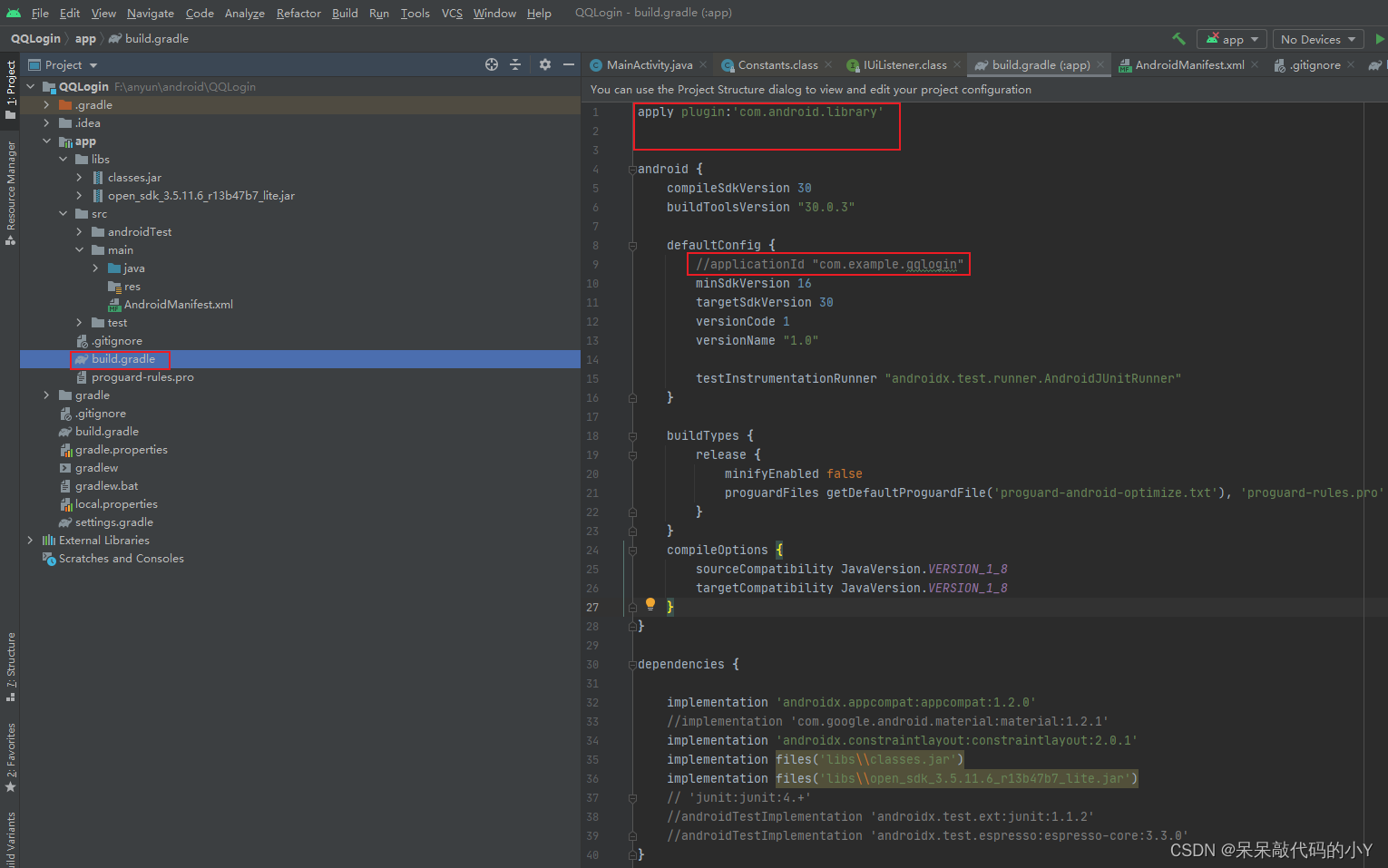Open the Resource Manager side tab
Image resolution: width=1388 pixels, height=868 pixels.
click(x=10, y=193)
